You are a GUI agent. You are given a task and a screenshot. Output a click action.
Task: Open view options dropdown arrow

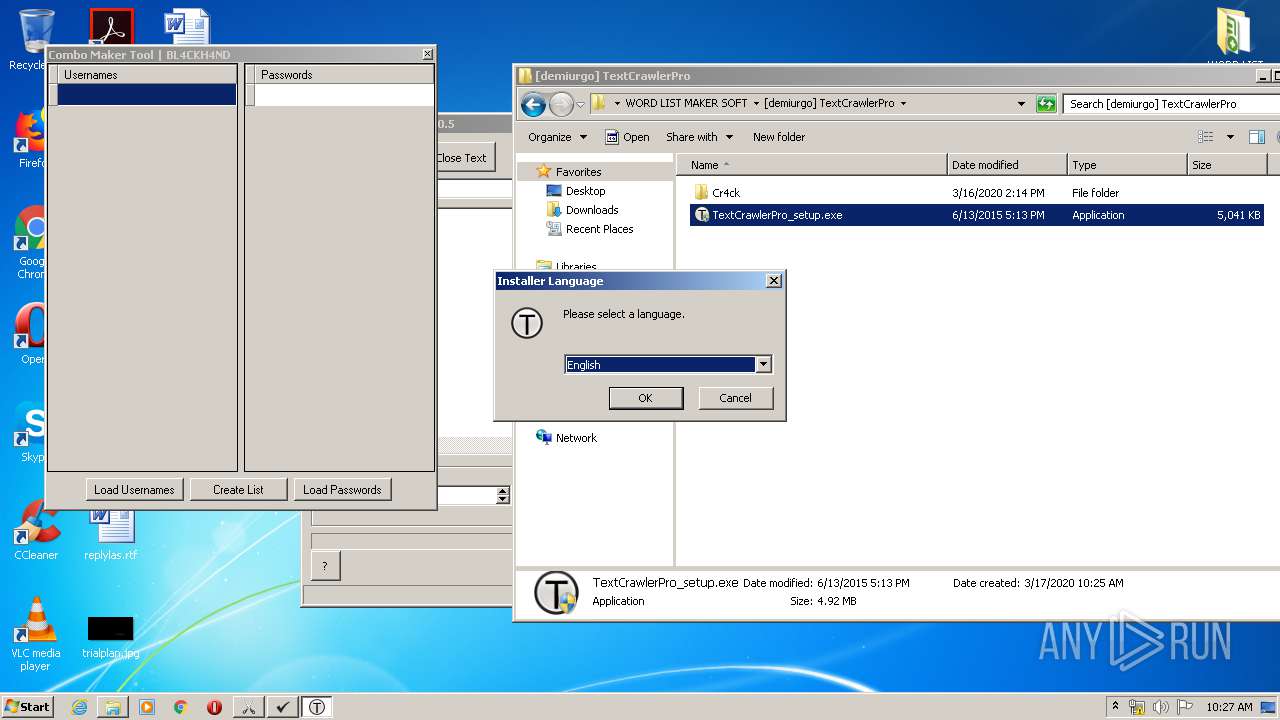click(x=1230, y=137)
